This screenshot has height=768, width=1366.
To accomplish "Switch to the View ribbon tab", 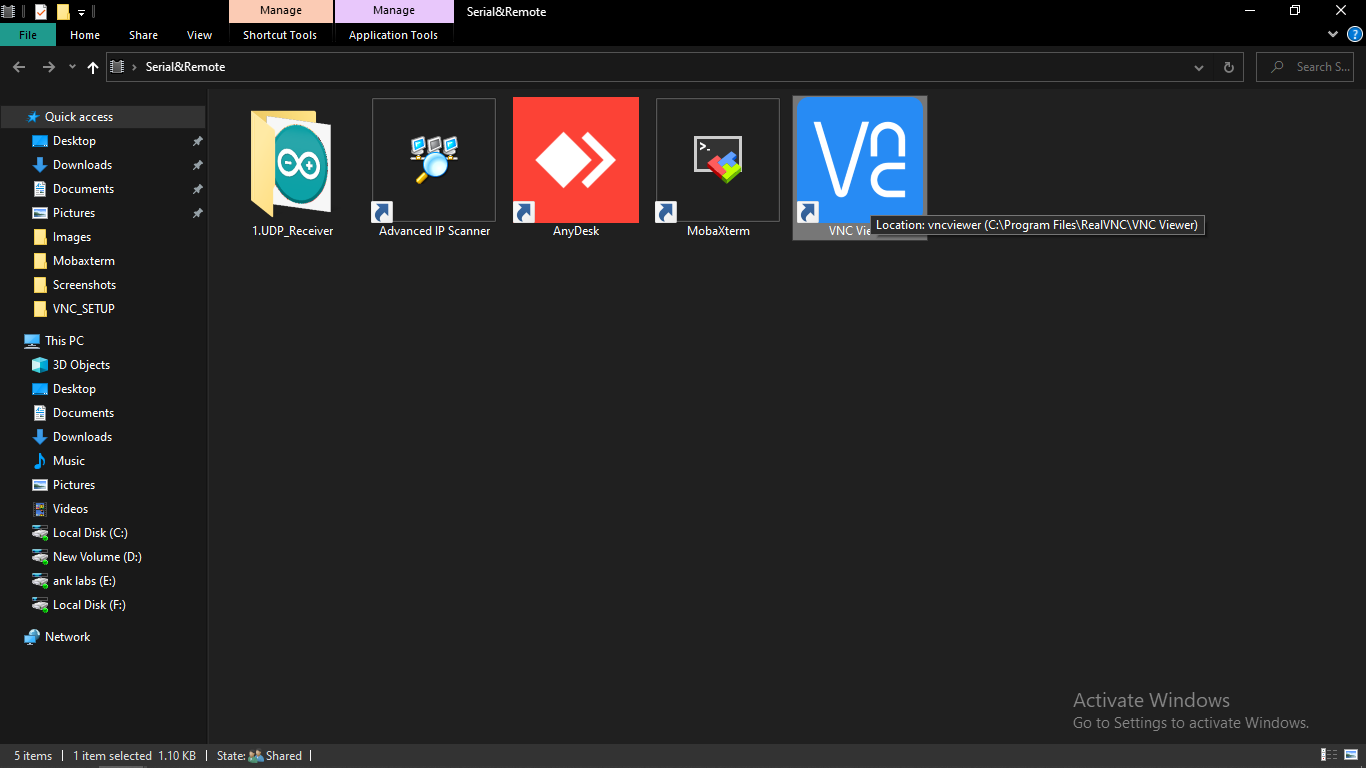I will click(200, 35).
